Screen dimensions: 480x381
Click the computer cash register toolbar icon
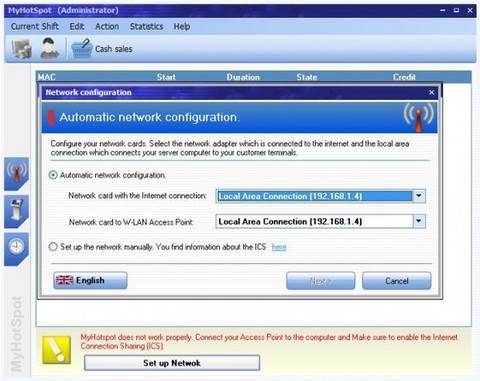(22, 49)
